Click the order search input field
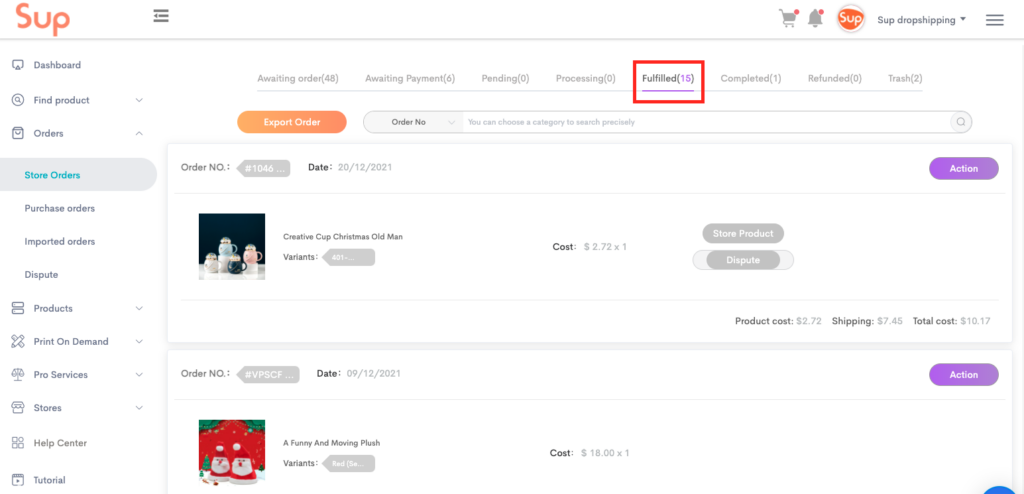The height and width of the screenshot is (494, 1024). [x=707, y=122]
